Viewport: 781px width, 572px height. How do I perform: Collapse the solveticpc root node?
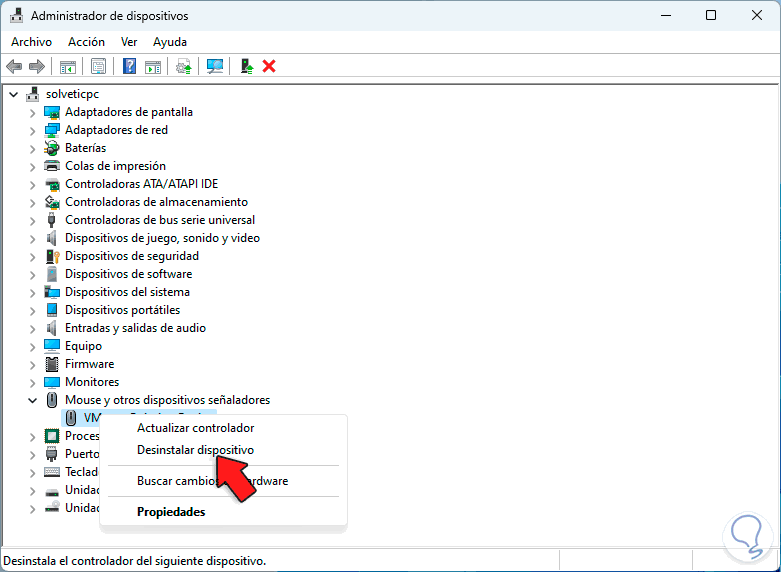14,94
